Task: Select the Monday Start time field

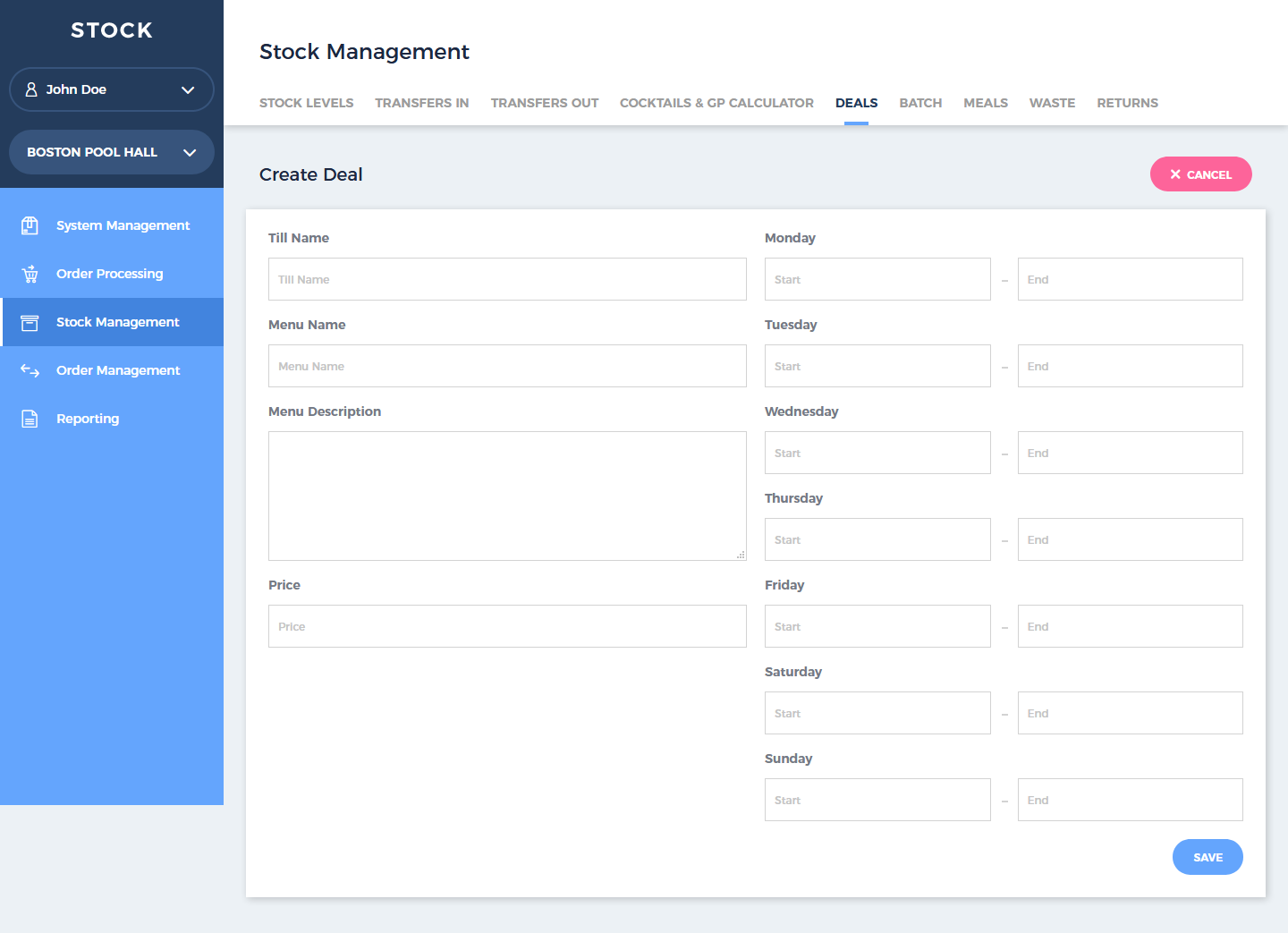Action: click(877, 279)
